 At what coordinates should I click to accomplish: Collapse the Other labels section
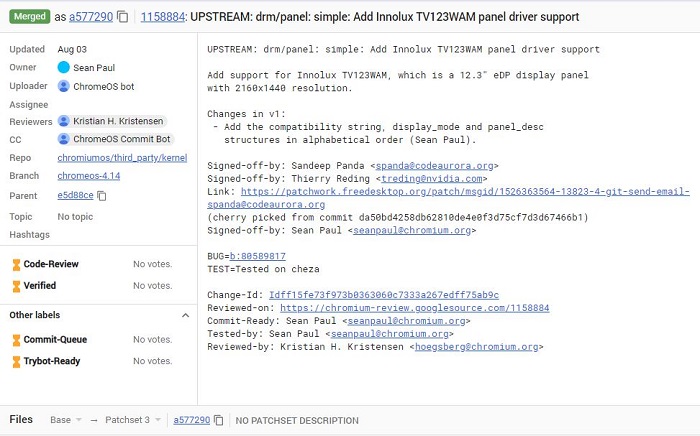pos(185,315)
